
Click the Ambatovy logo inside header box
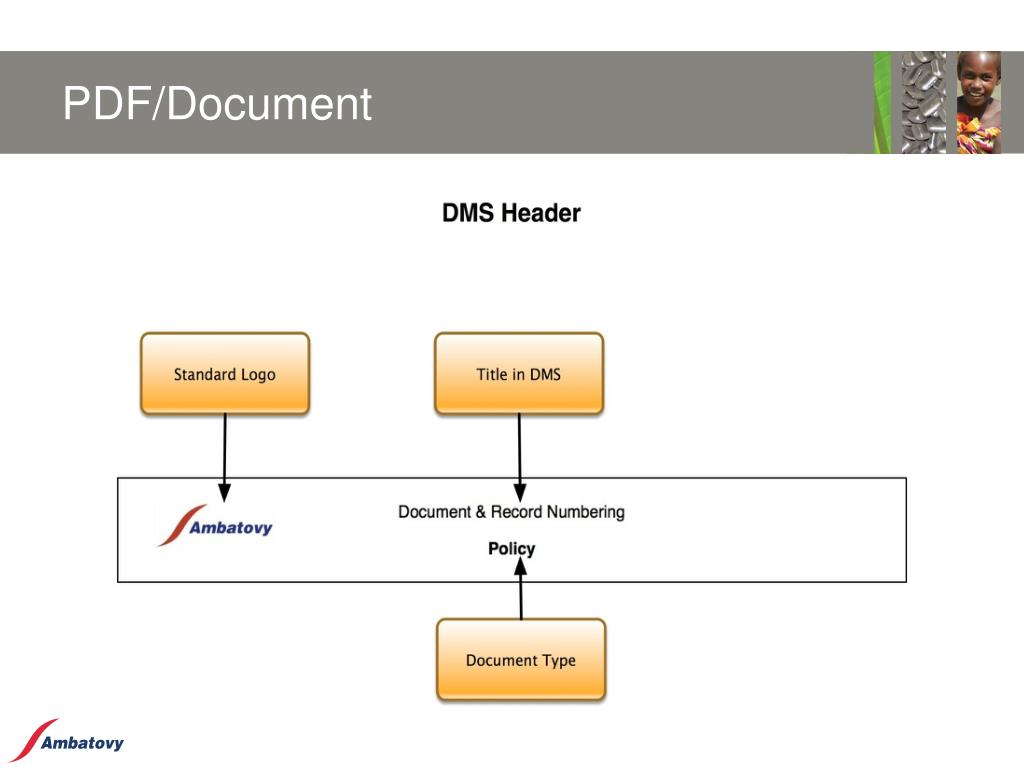pos(215,525)
